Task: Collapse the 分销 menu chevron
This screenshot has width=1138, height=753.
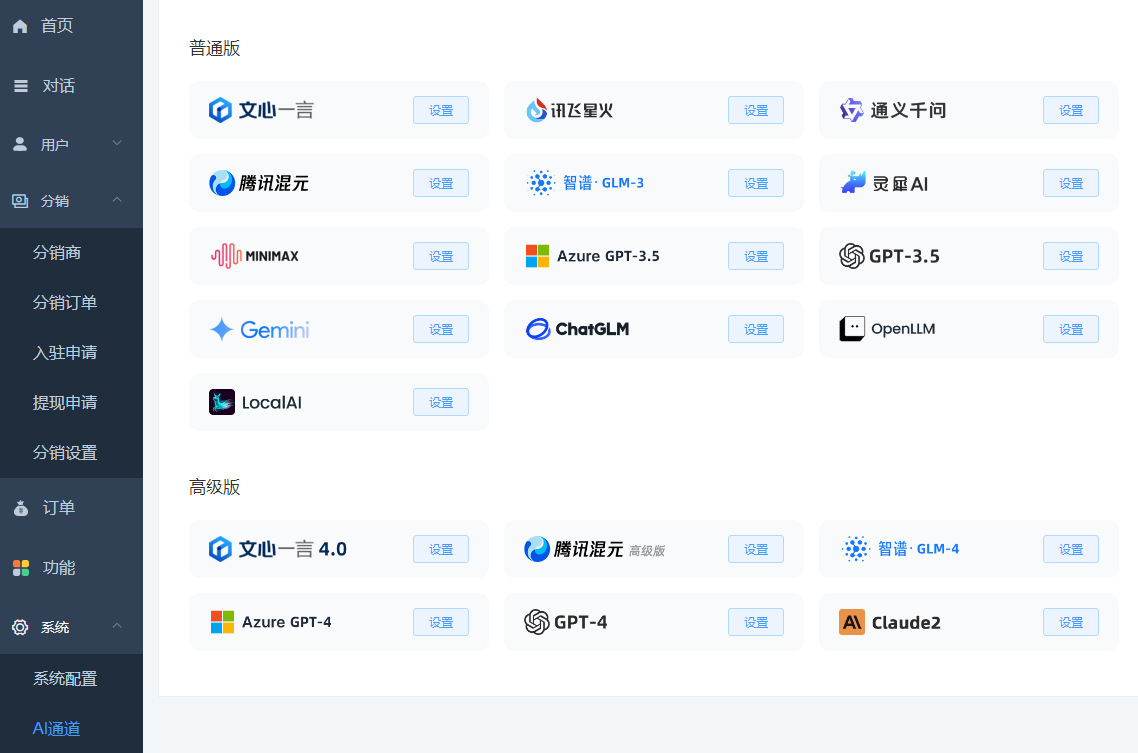Action: [117, 199]
